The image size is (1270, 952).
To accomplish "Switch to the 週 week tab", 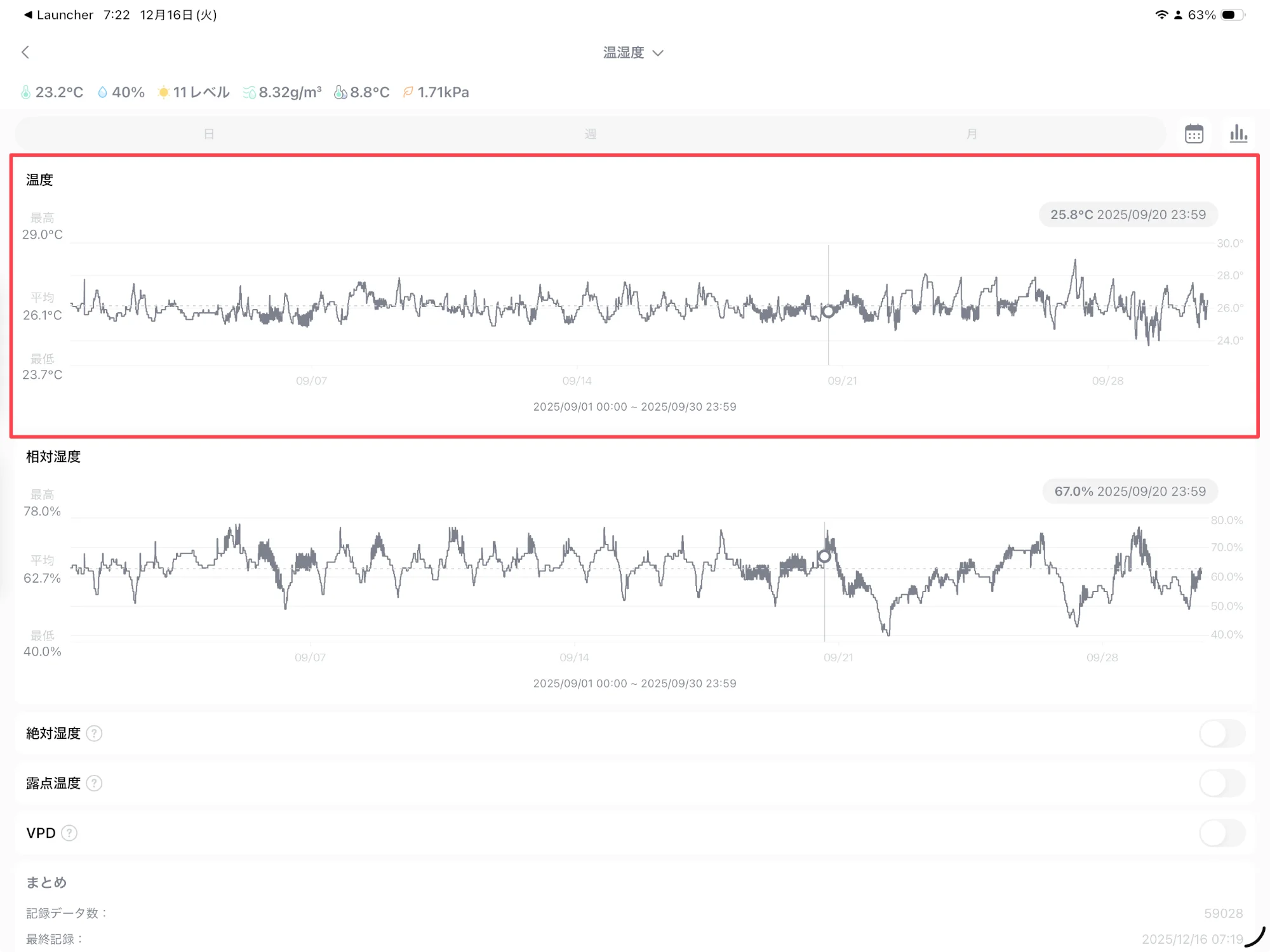I will 590,134.
